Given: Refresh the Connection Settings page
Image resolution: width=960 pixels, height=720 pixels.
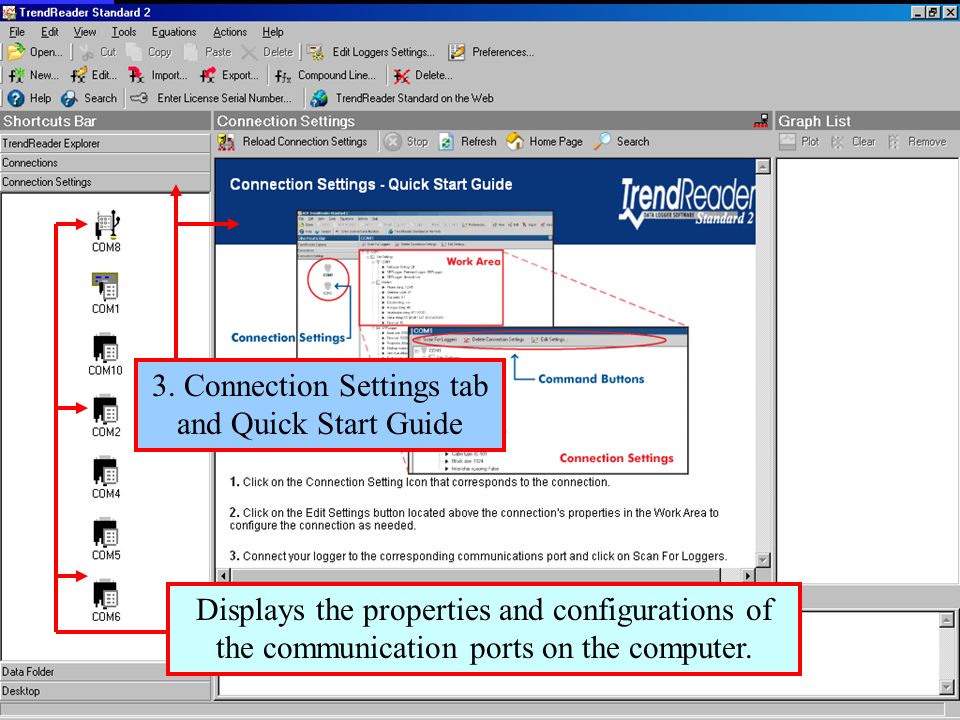Looking at the screenshot, I should pos(467,141).
